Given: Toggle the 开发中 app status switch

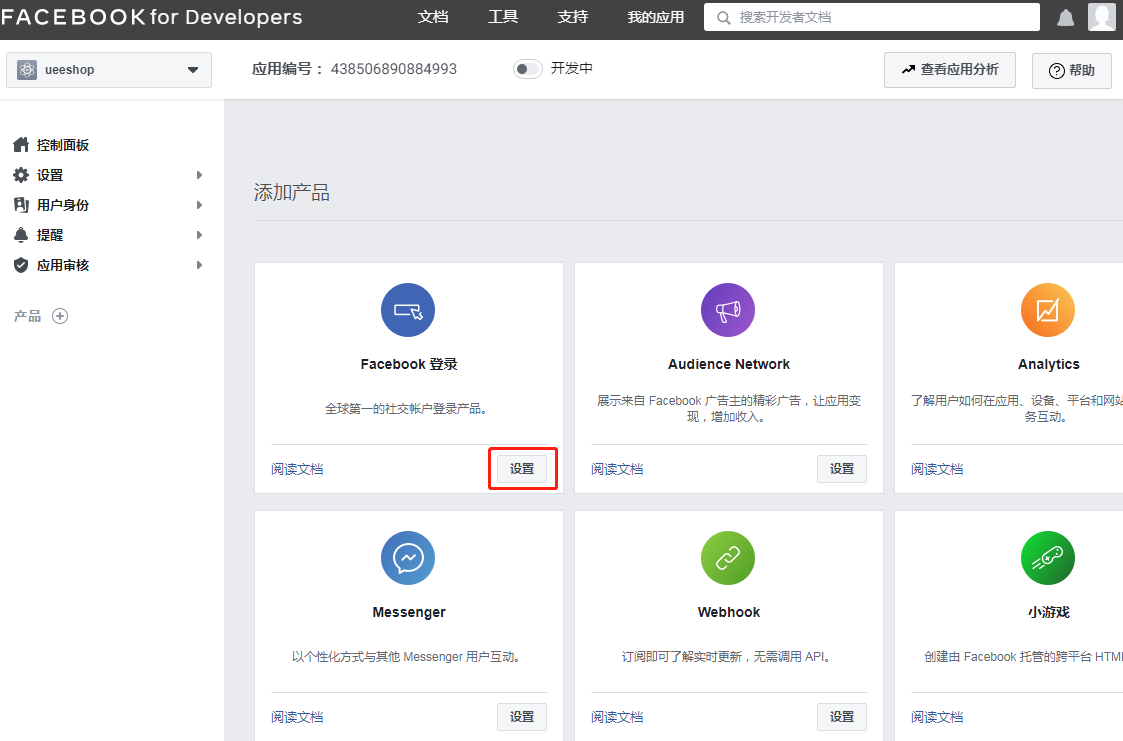Looking at the screenshot, I should tap(528, 69).
